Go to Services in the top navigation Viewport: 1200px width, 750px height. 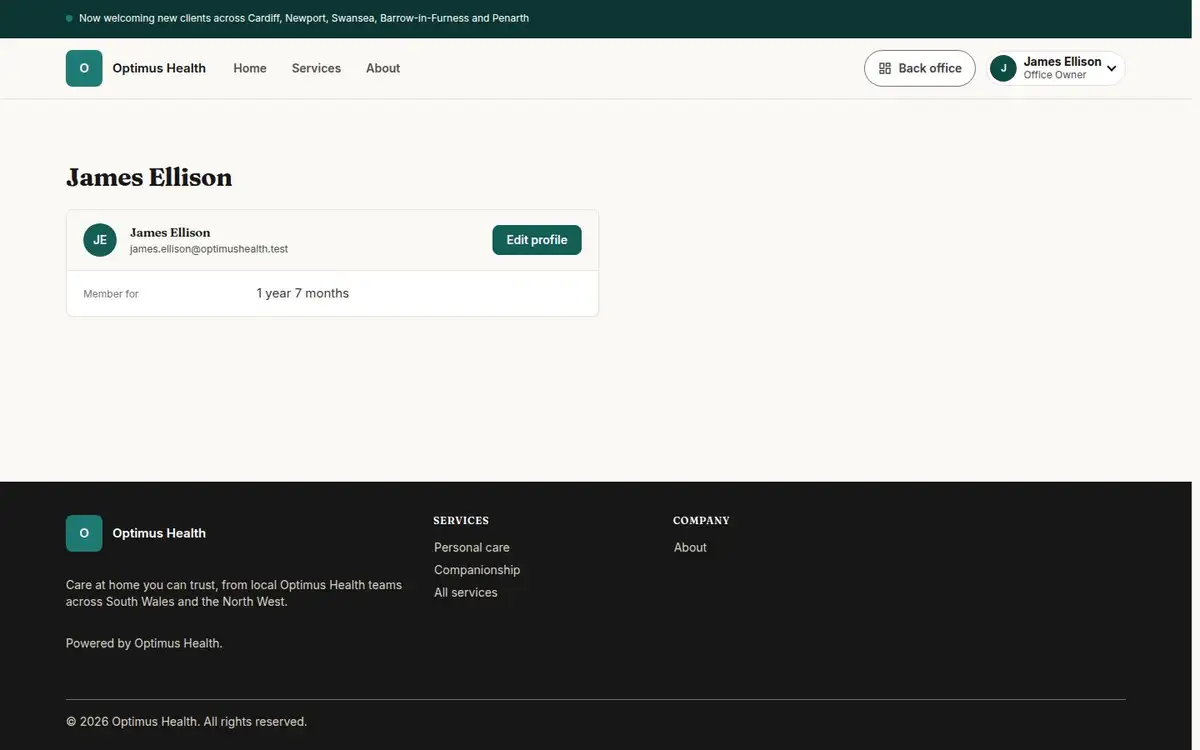pyautogui.click(x=316, y=68)
